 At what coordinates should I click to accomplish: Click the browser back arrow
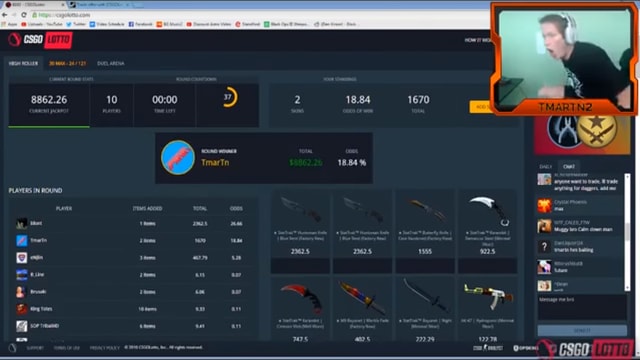point(4,15)
